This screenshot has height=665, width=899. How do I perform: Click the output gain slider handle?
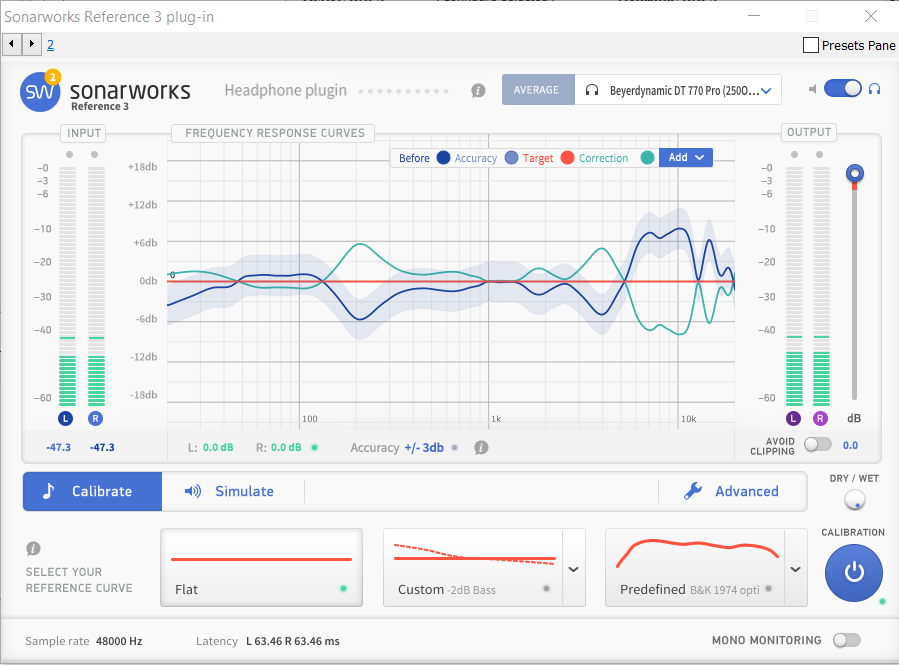point(854,173)
